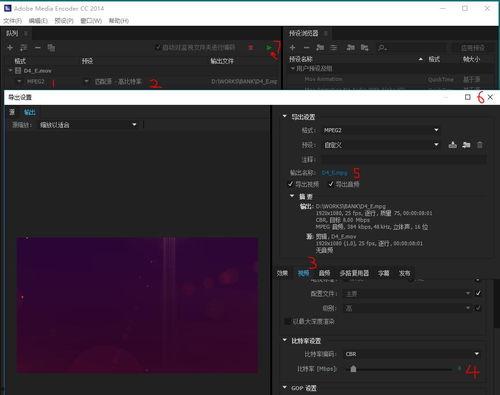Click 预设名称 column header to sort
This screenshot has width=500, height=395.
click(301, 59)
